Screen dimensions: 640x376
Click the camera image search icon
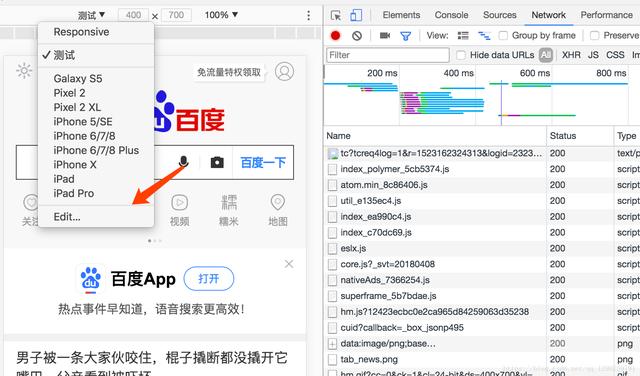(x=217, y=162)
